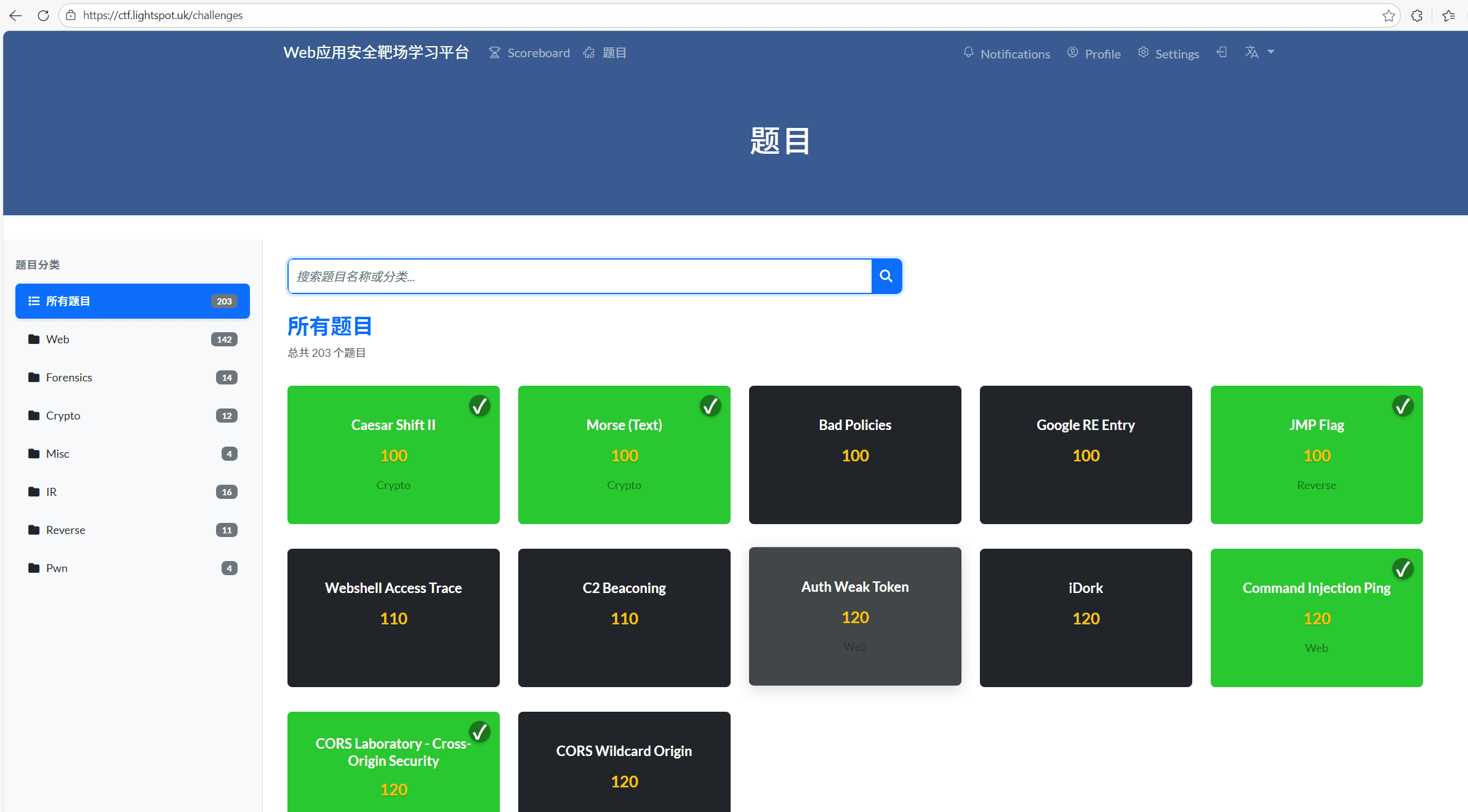The height and width of the screenshot is (812, 1468).
Task: Open browser favorites list icon
Action: (x=1448, y=15)
